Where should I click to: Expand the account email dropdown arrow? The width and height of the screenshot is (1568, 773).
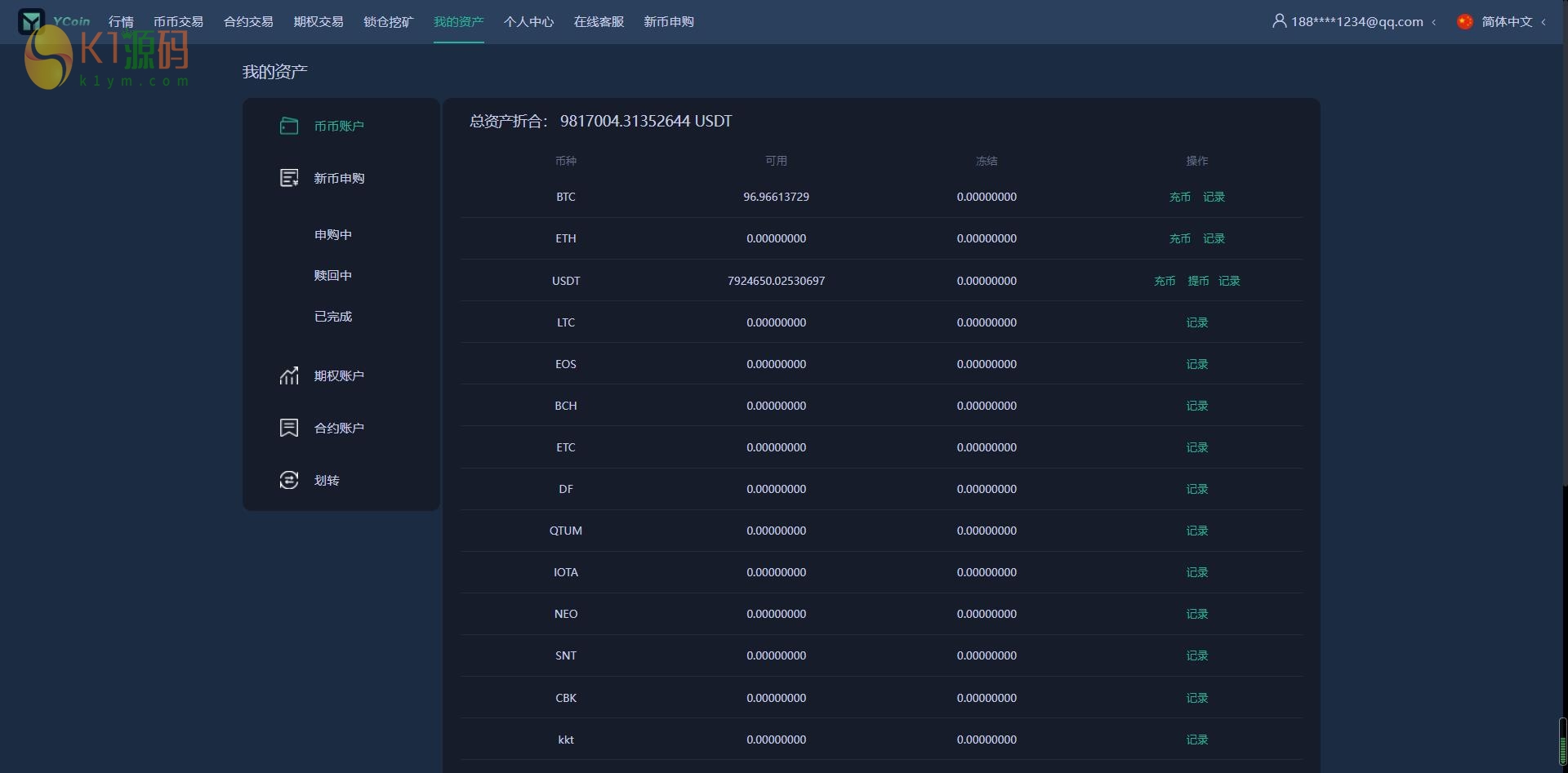[1434, 22]
